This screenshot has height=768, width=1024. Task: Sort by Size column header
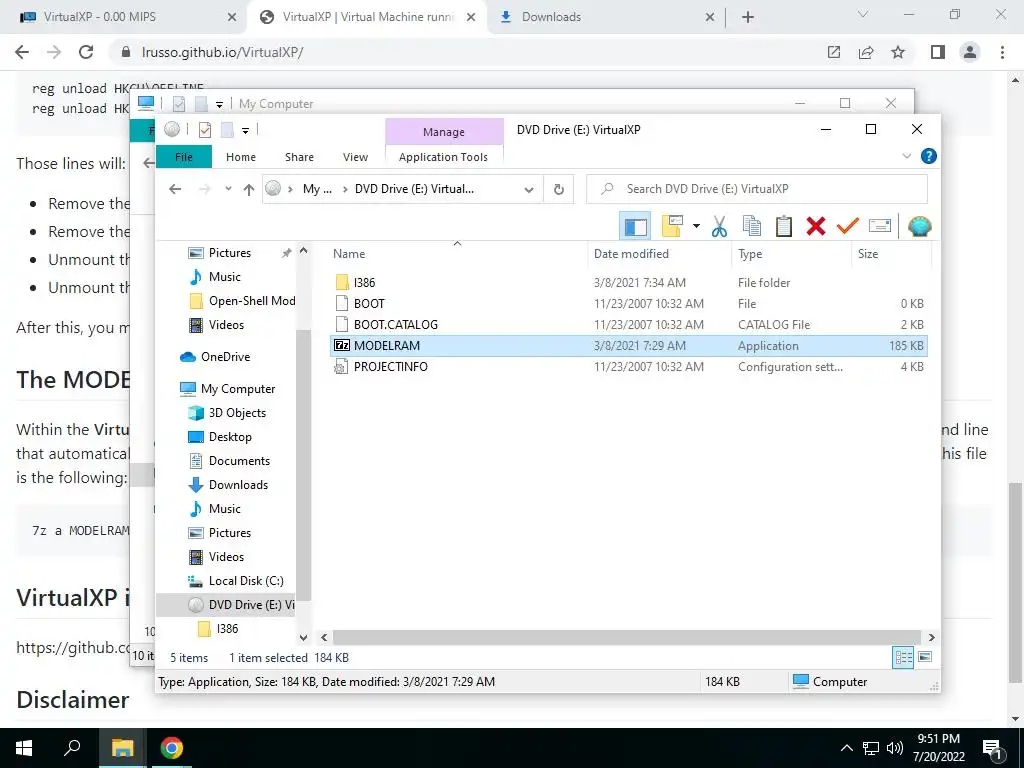[867, 254]
